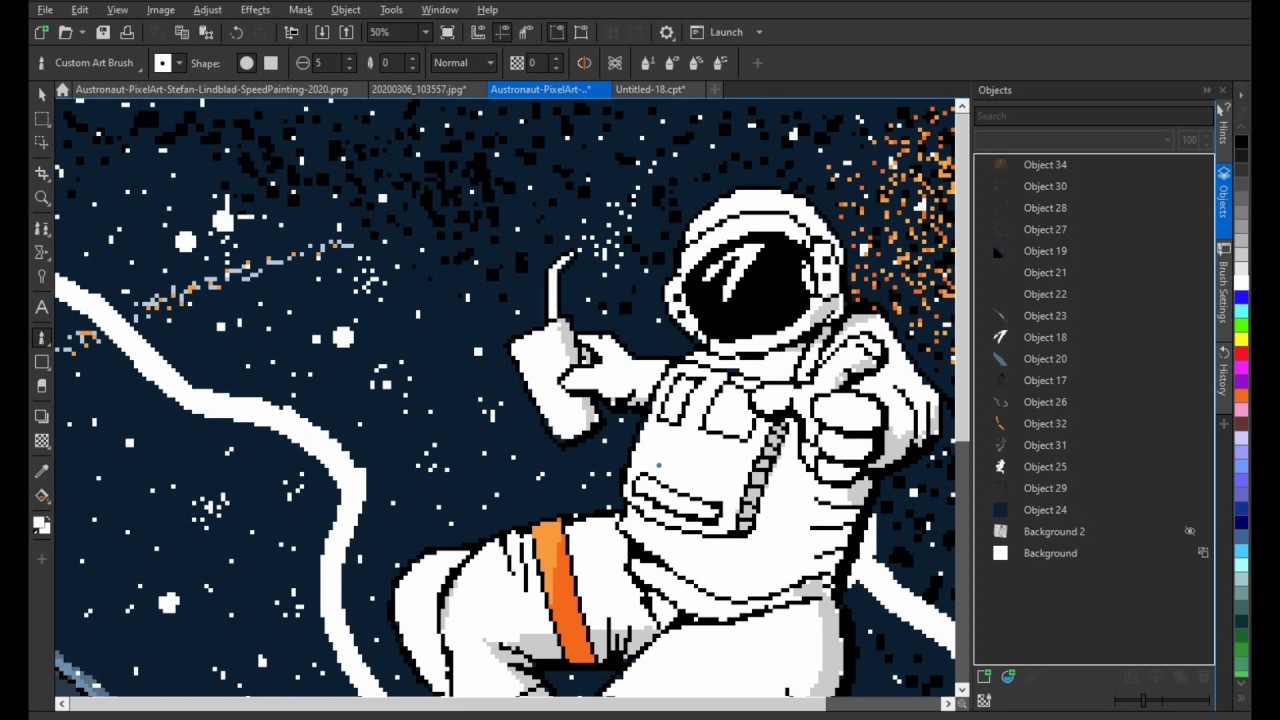Create a new document
This screenshot has width=1280, height=720.
[x=41, y=32]
